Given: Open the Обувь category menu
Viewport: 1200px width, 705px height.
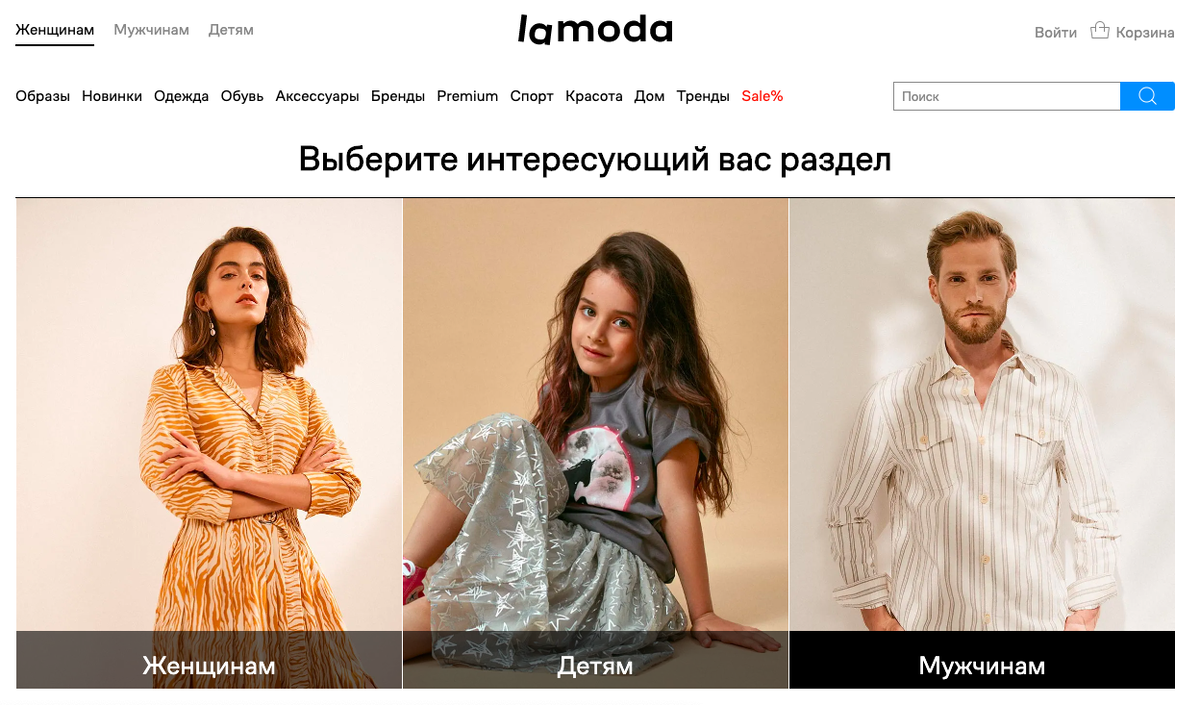Looking at the screenshot, I should tap(242, 96).
